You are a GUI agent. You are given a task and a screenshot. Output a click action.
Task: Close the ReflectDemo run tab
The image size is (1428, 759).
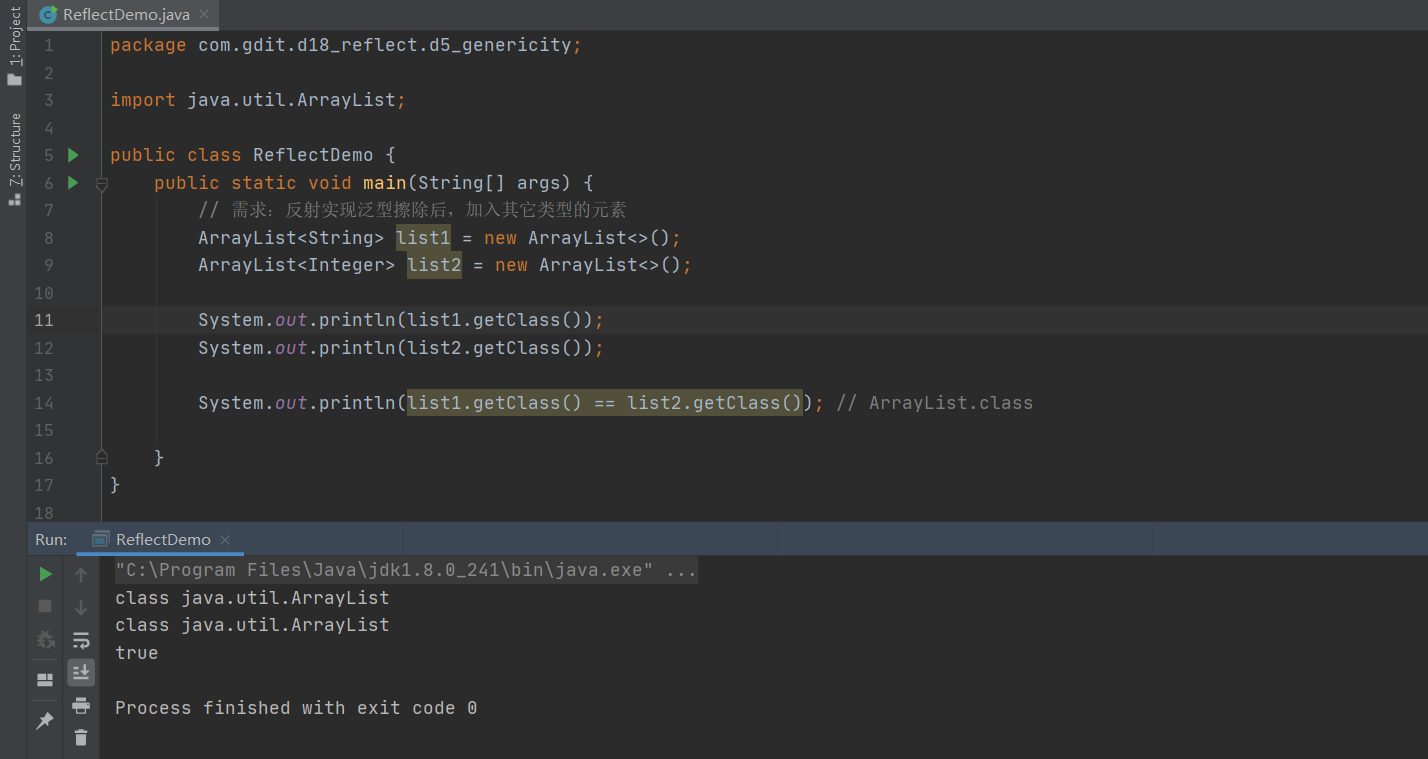[225, 540]
